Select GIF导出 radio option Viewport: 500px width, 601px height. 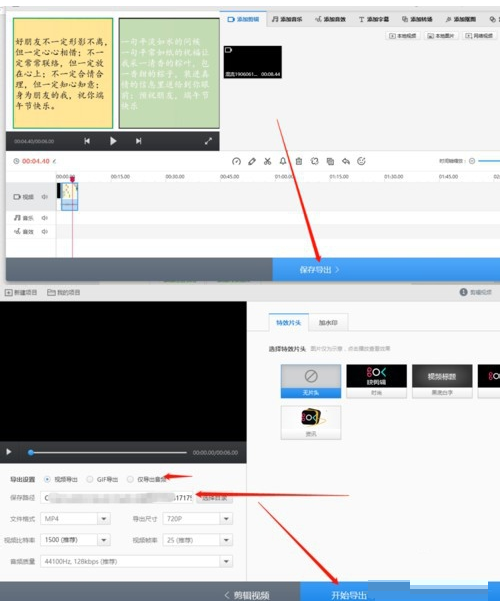tap(89, 479)
